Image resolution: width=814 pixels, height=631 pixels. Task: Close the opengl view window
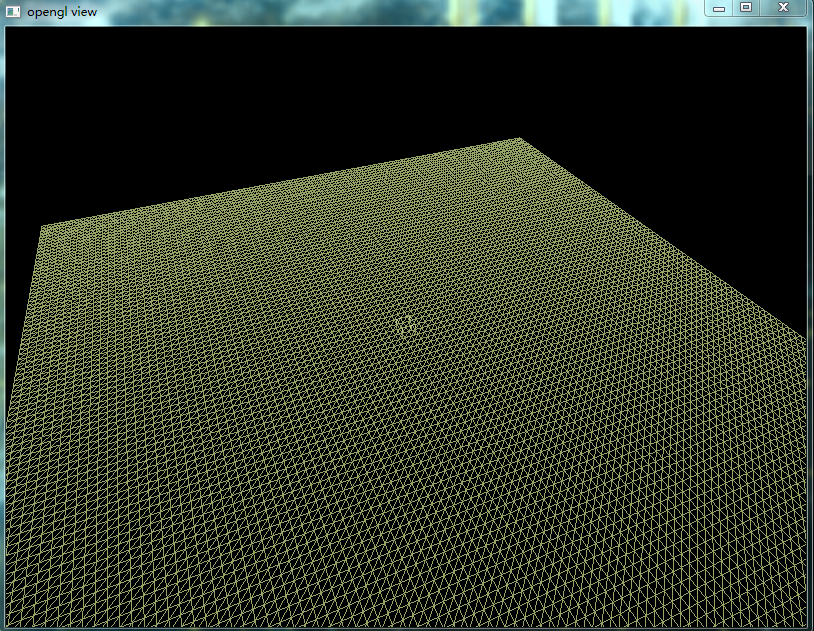(x=783, y=8)
